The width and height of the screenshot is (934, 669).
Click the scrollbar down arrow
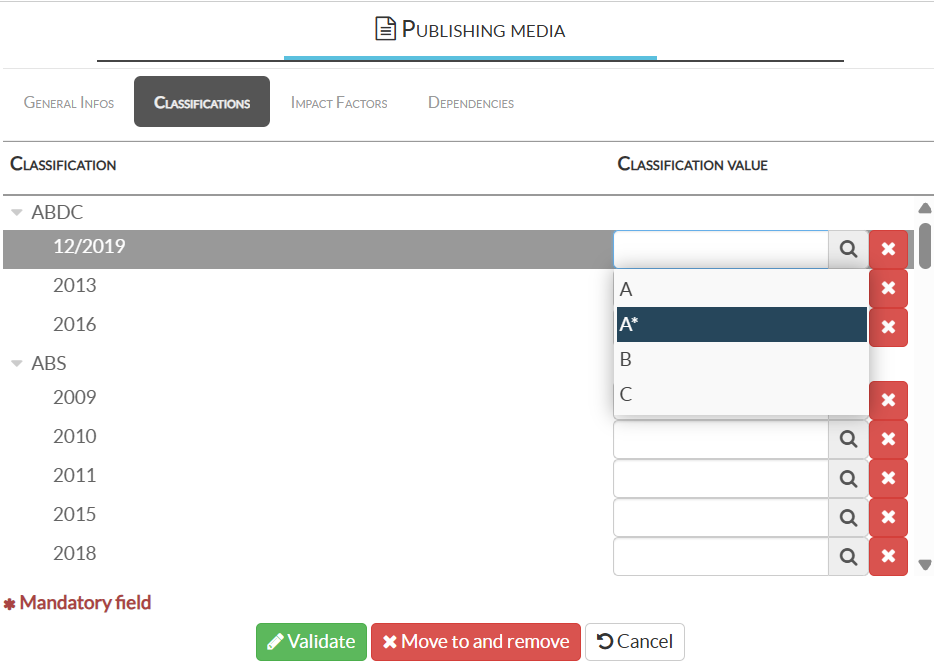coord(925,565)
